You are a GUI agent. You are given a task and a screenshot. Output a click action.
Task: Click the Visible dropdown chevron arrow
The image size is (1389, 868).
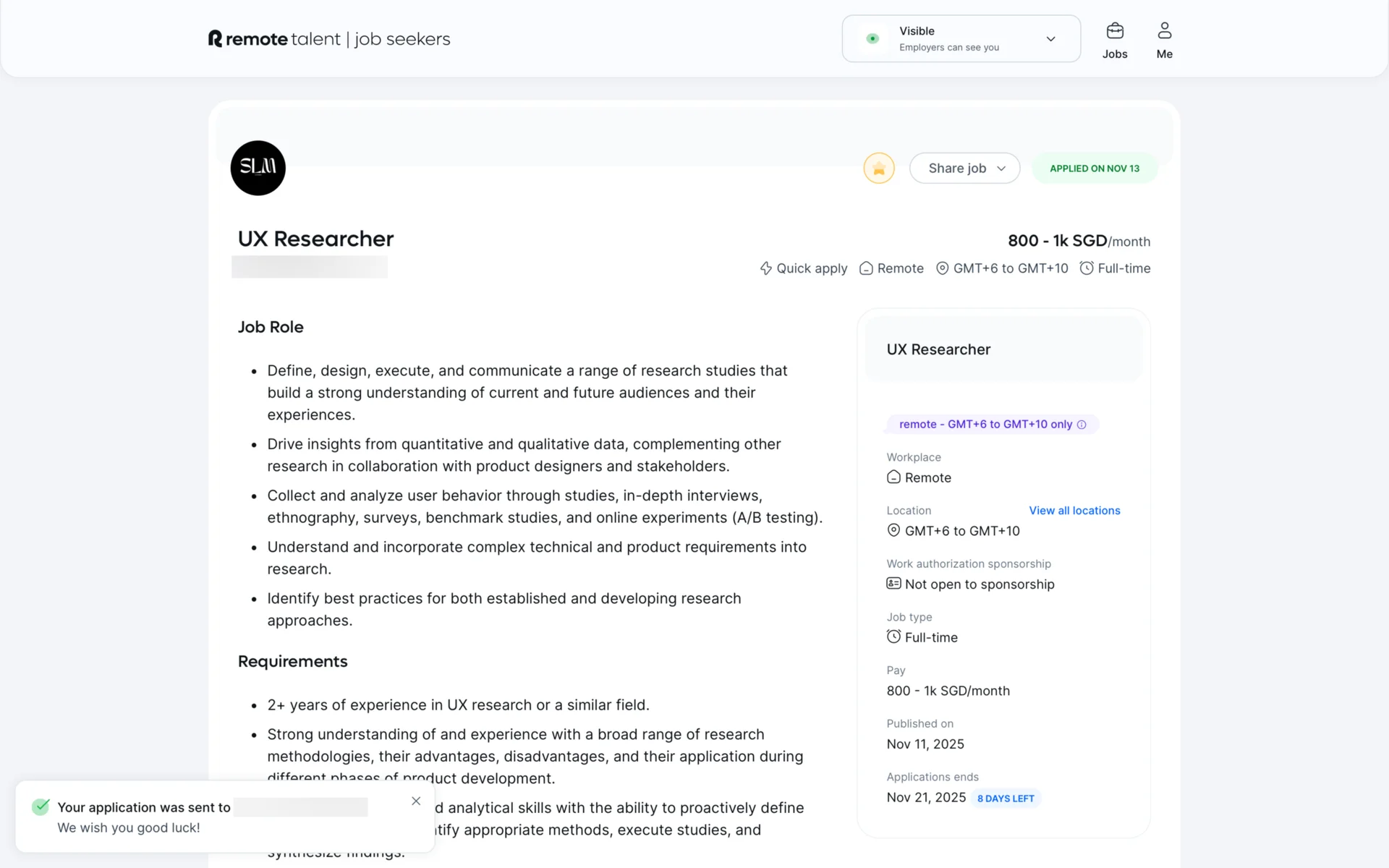point(1050,39)
